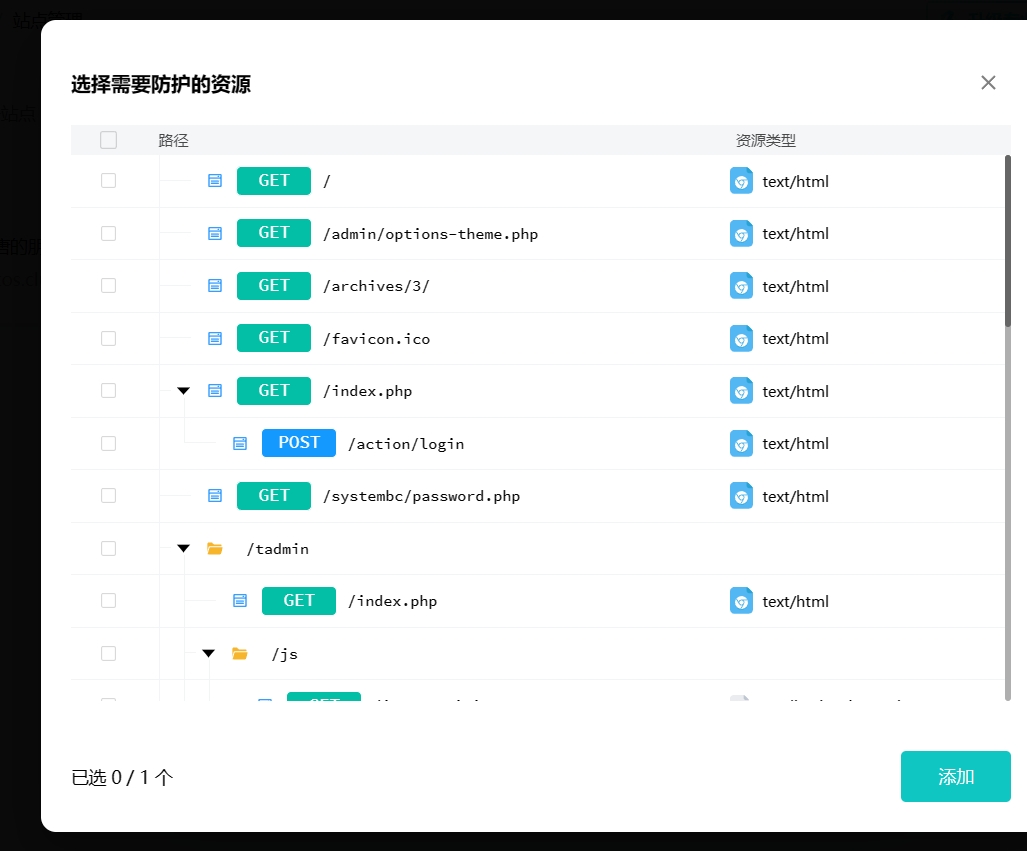Click the page icon beside /systembc/password.php
Image resolution: width=1027 pixels, height=851 pixels.
click(214, 495)
